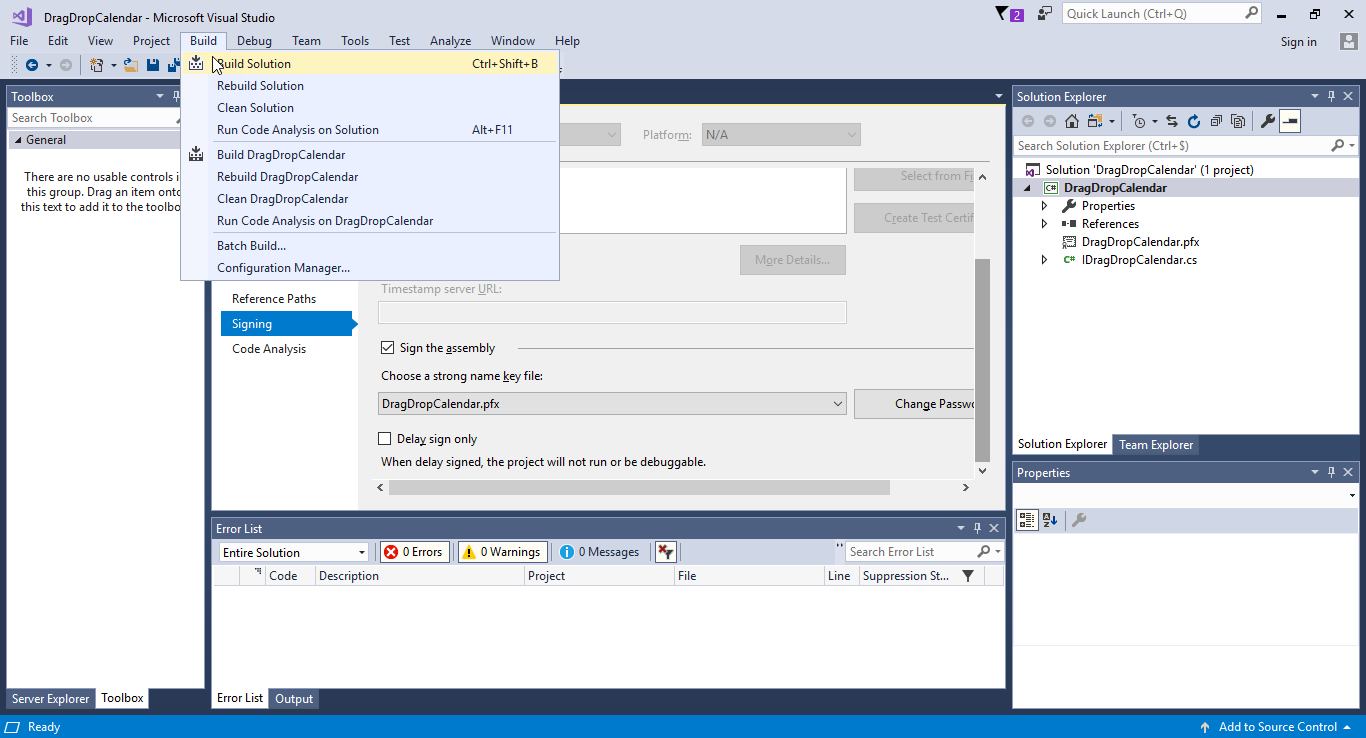This screenshot has height=738, width=1366.
Task: Choose Build Solution menu item
Action: click(370, 64)
